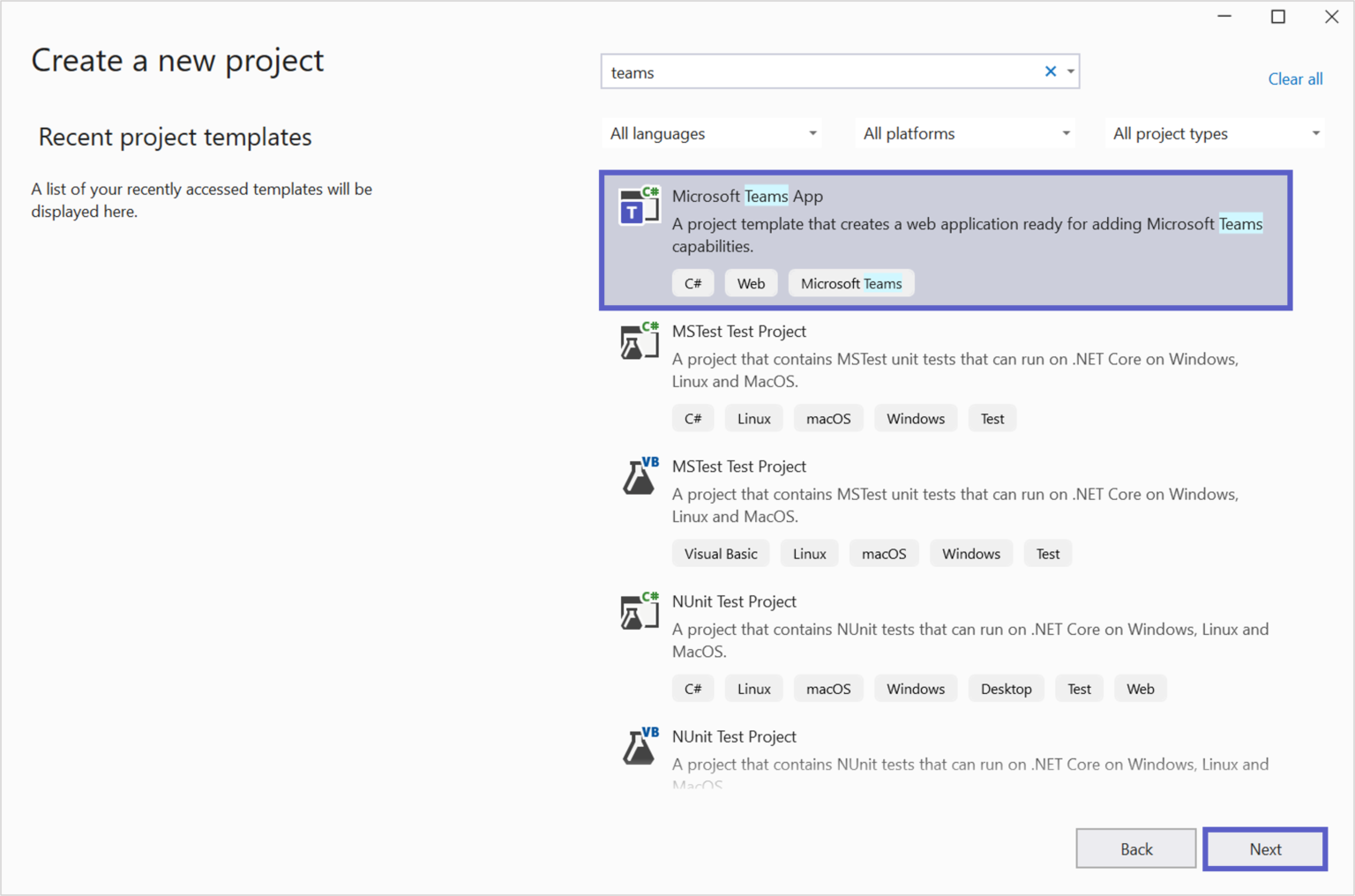Click the Microsoft Teams App template icon
The image size is (1355, 896).
pos(639,205)
